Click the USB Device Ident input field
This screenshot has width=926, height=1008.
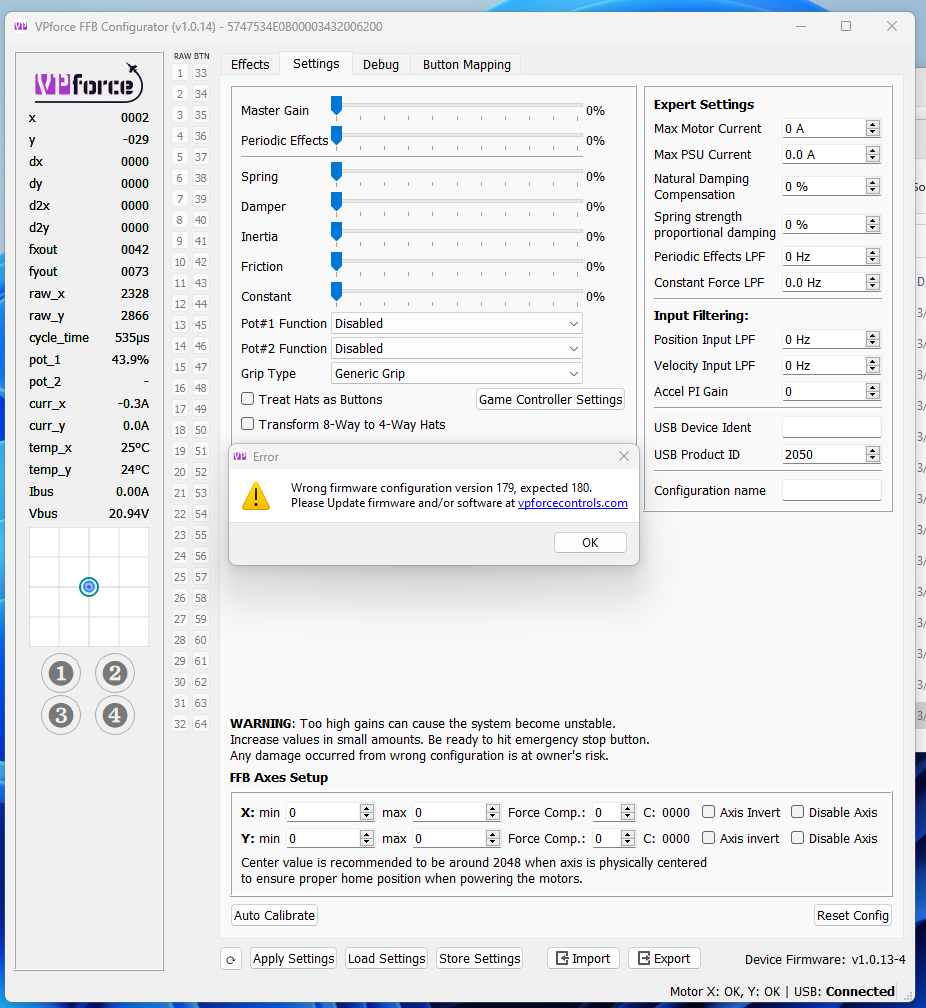[x=831, y=428]
